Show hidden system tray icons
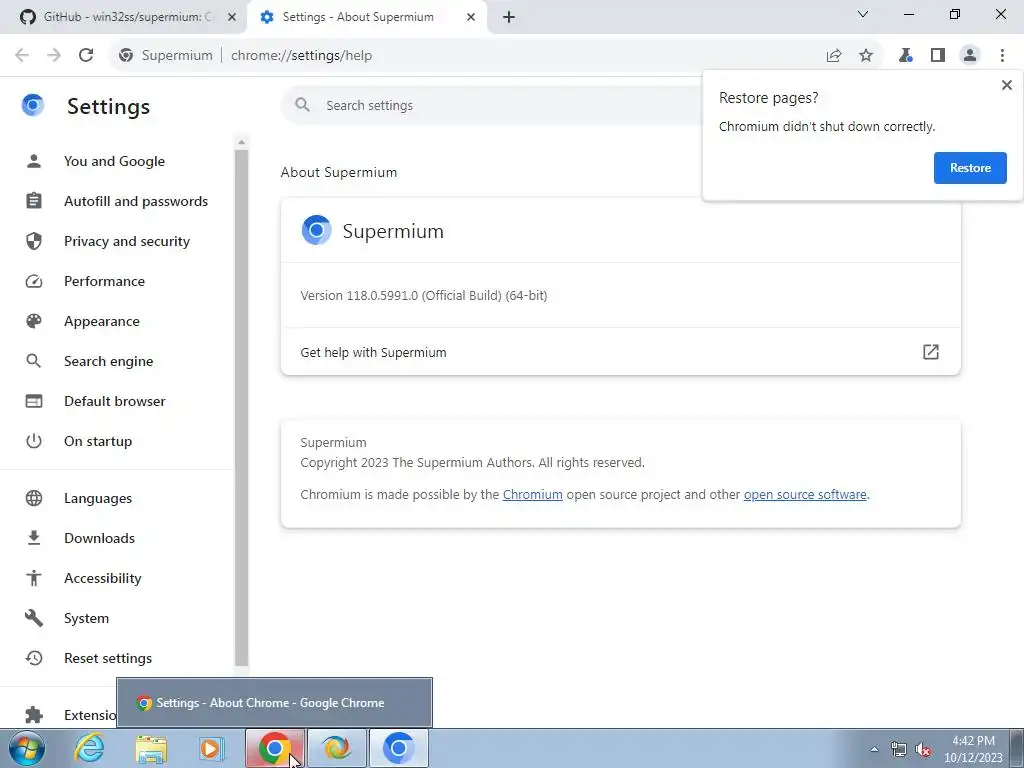This screenshot has width=1024, height=768. point(874,749)
